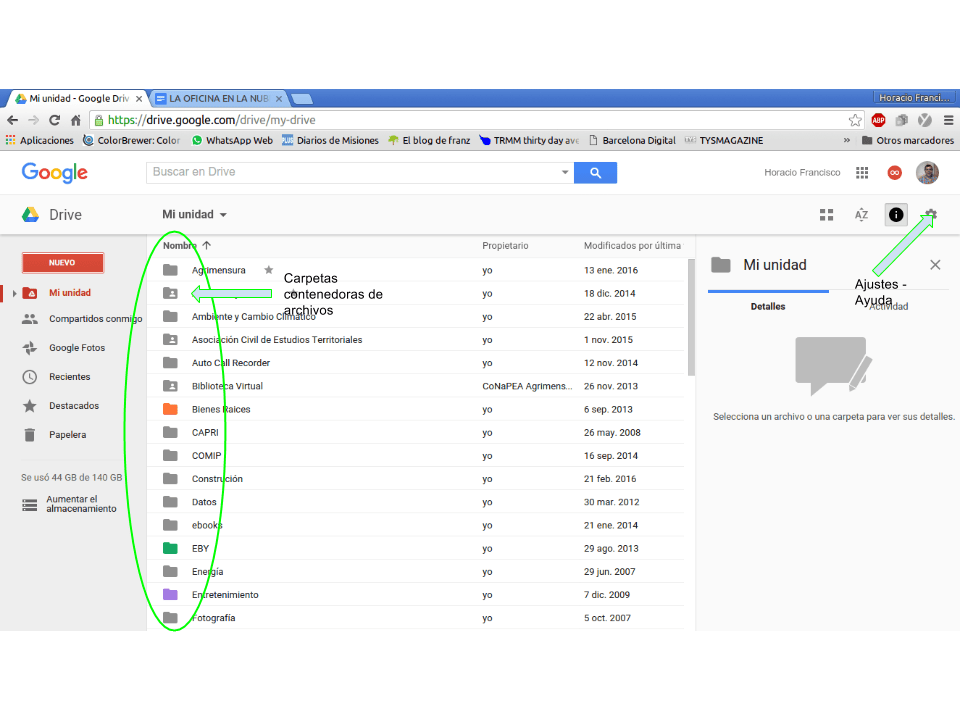960x720 pixels.
Task: Expand the search options dropdown arrow
Action: pyautogui.click(x=565, y=173)
